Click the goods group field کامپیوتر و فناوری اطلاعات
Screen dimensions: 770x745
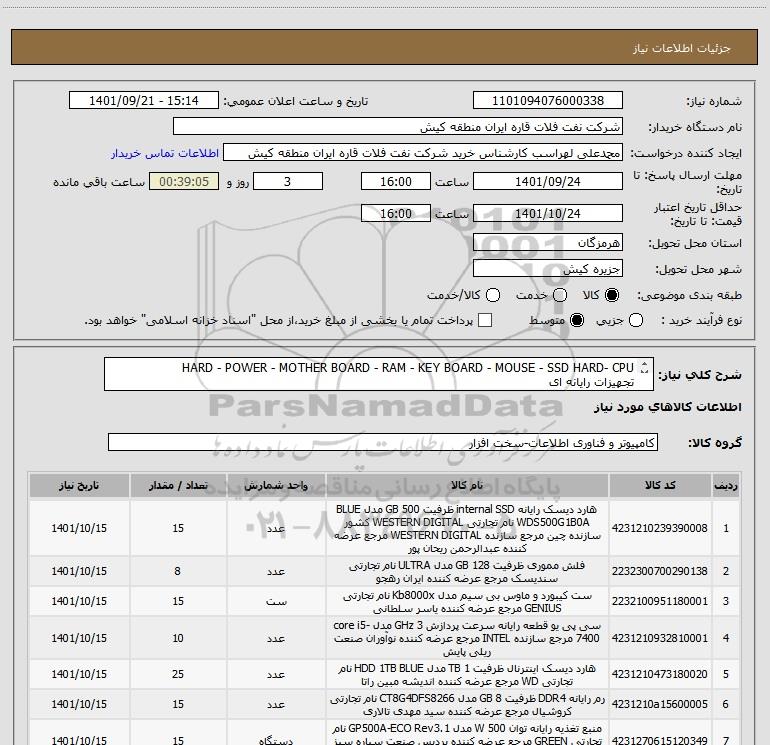click(x=383, y=442)
